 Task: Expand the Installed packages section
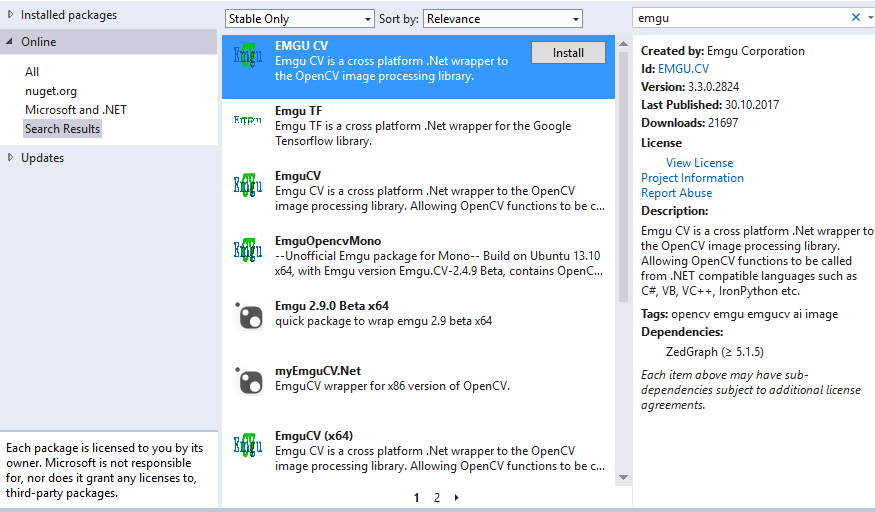pos(11,15)
